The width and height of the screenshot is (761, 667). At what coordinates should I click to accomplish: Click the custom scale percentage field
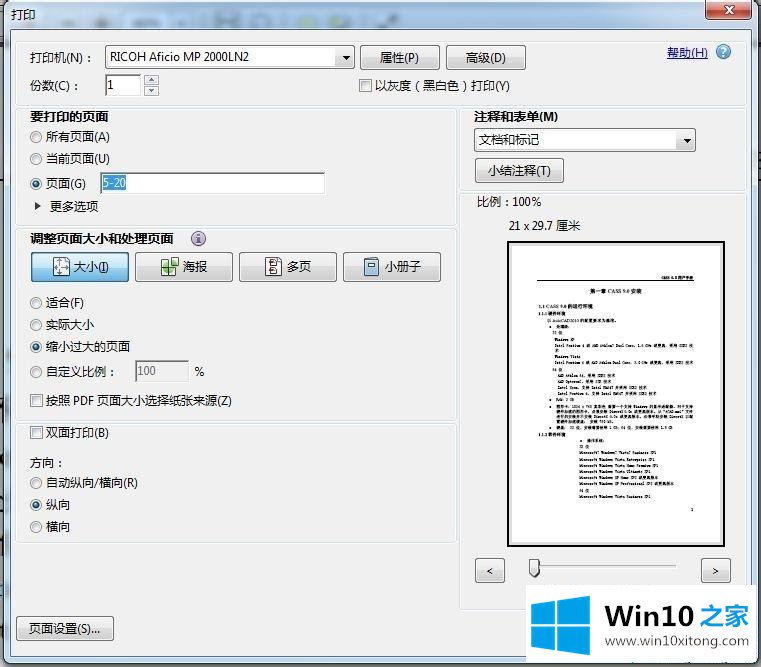pyautogui.click(x=162, y=371)
